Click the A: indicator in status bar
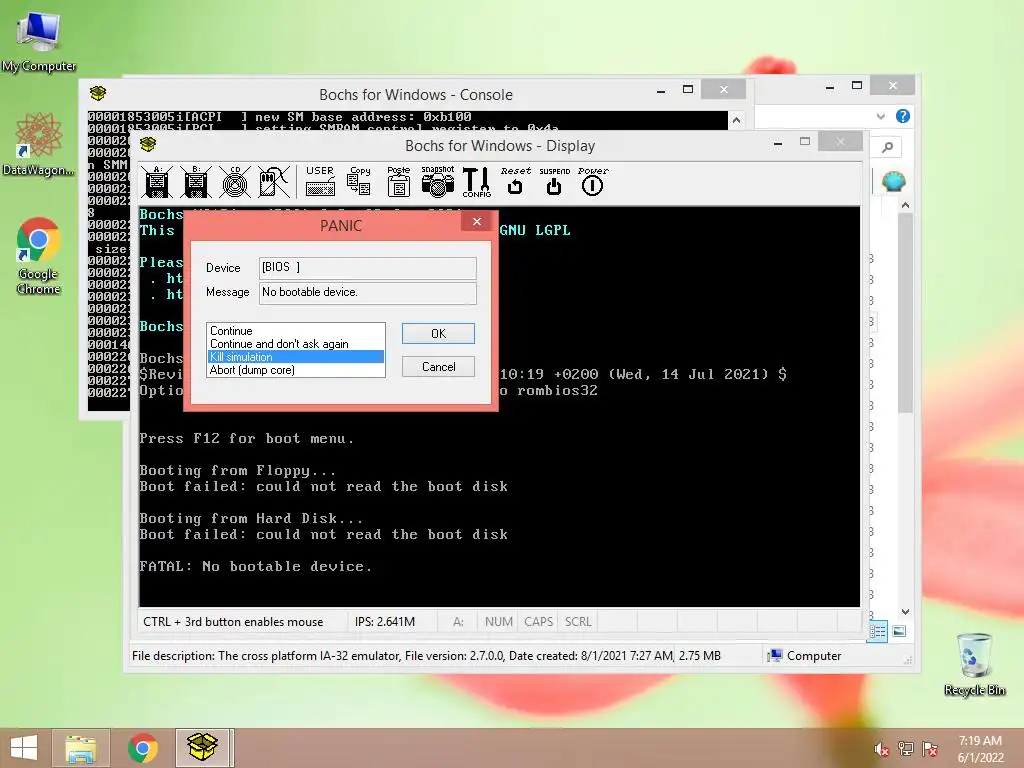Screen dimensions: 1024x768 click(x=458, y=622)
